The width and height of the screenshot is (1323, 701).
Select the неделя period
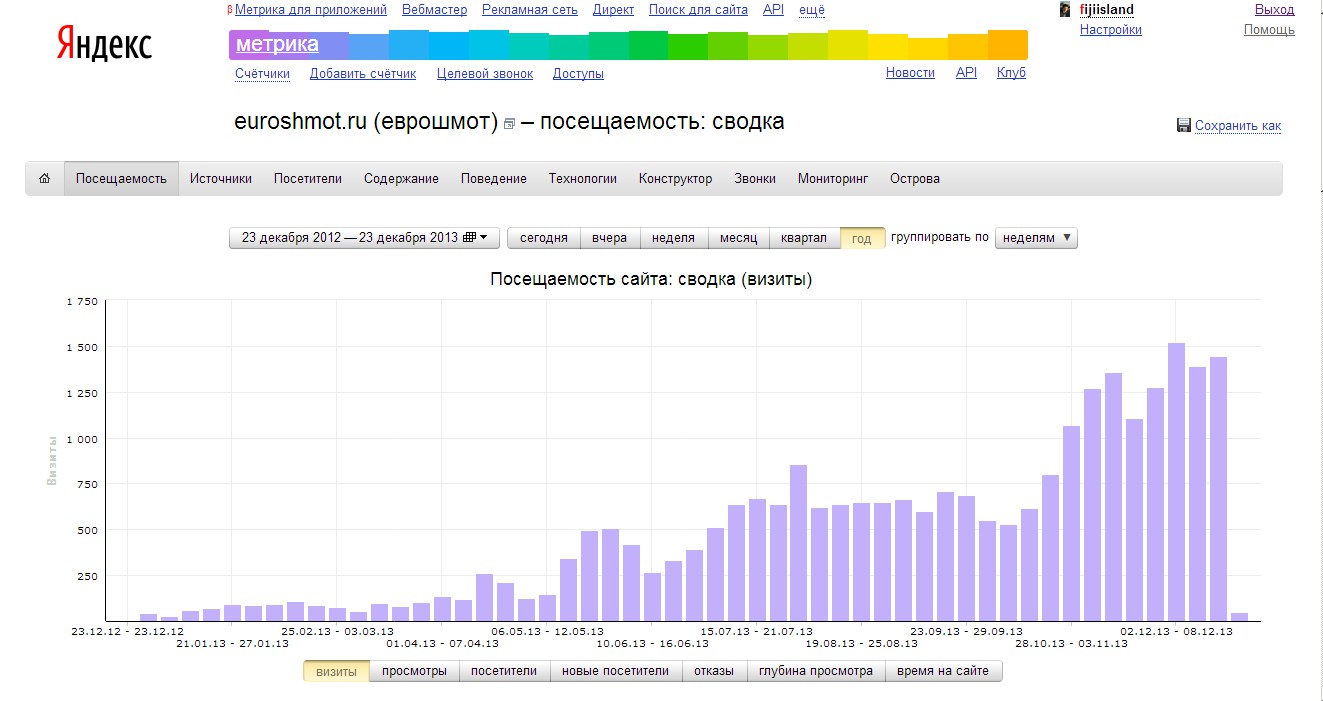point(673,238)
